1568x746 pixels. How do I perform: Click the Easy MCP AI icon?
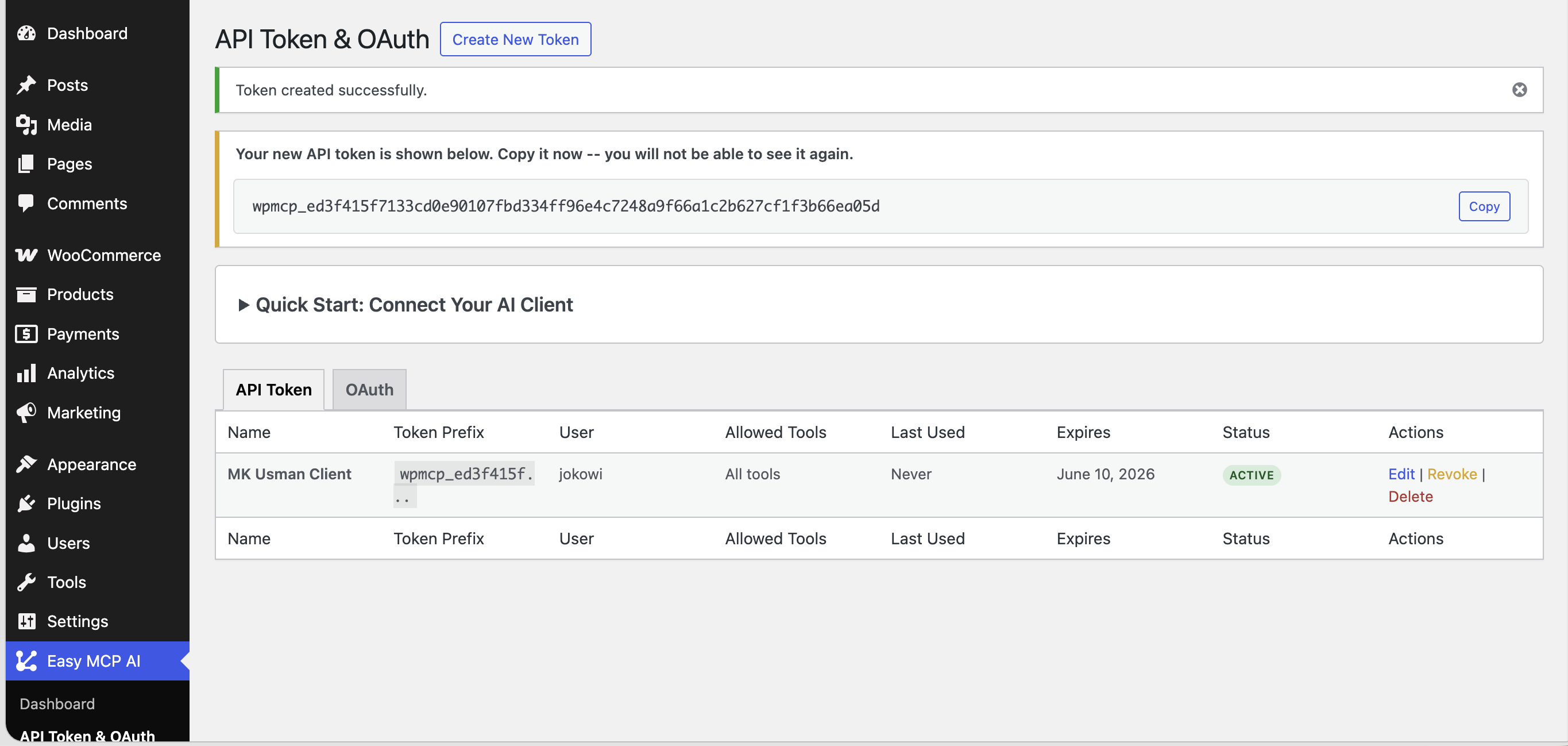click(26, 662)
